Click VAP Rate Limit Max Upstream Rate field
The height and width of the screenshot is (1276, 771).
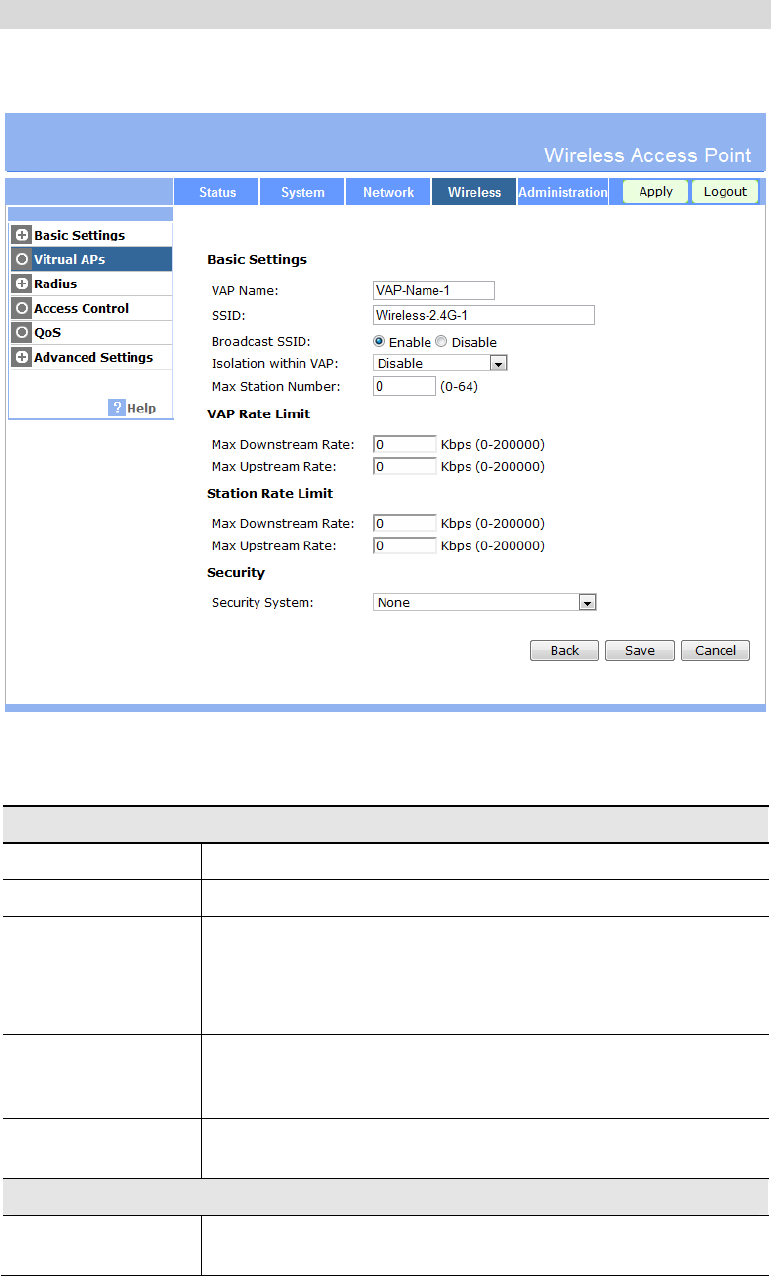404,466
